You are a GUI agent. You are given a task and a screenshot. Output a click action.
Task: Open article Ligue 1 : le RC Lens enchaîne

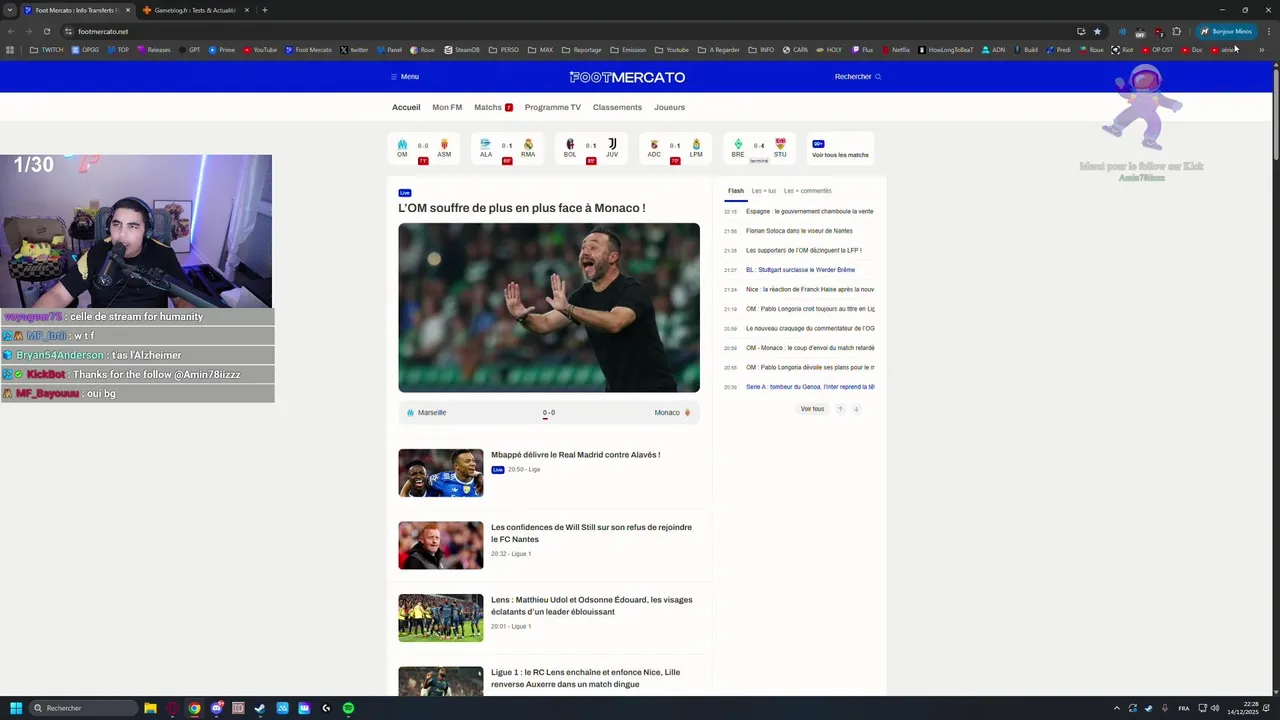585,678
